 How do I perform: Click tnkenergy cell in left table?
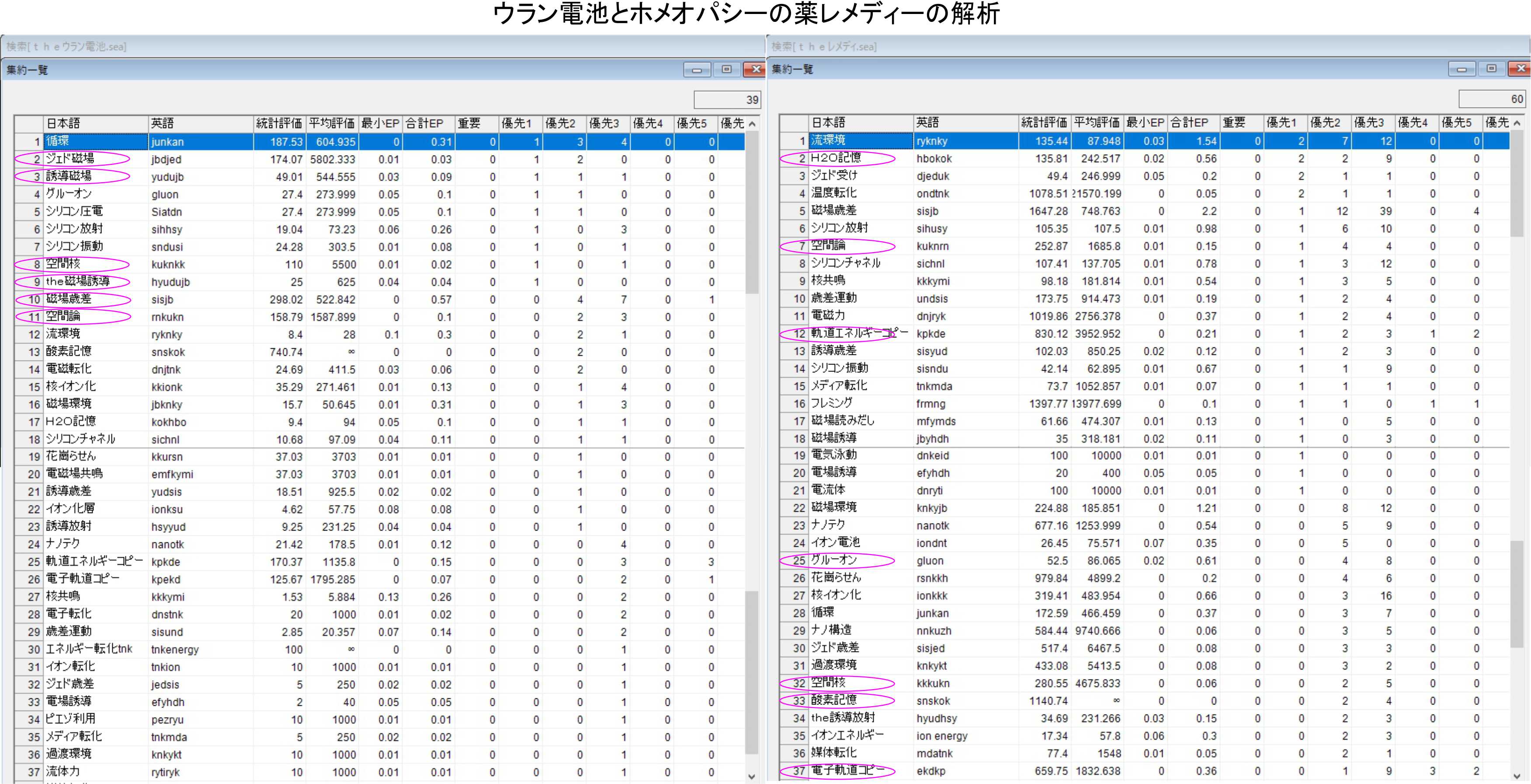(x=201, y=649)
